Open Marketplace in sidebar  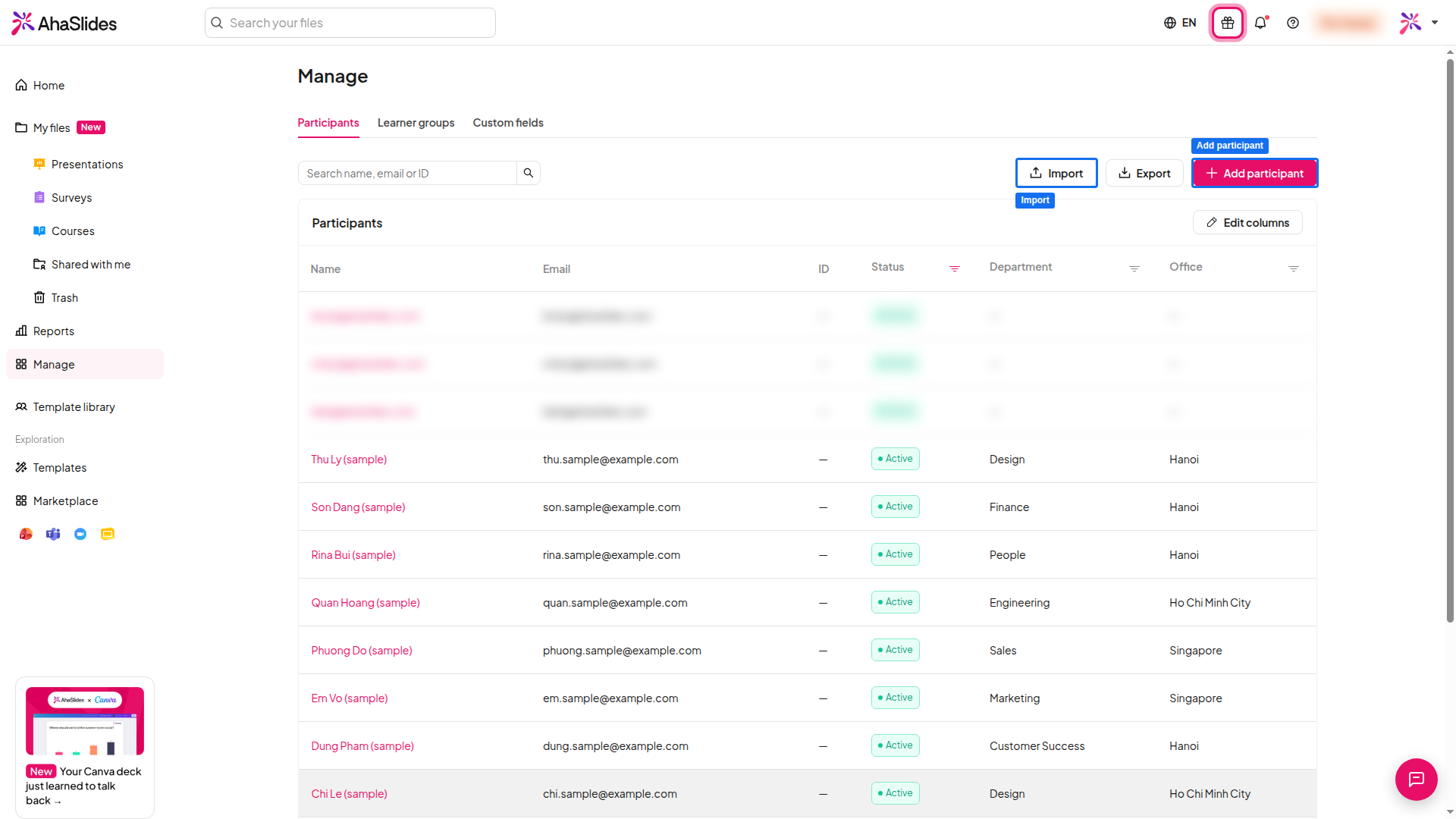tap(85, 500)
